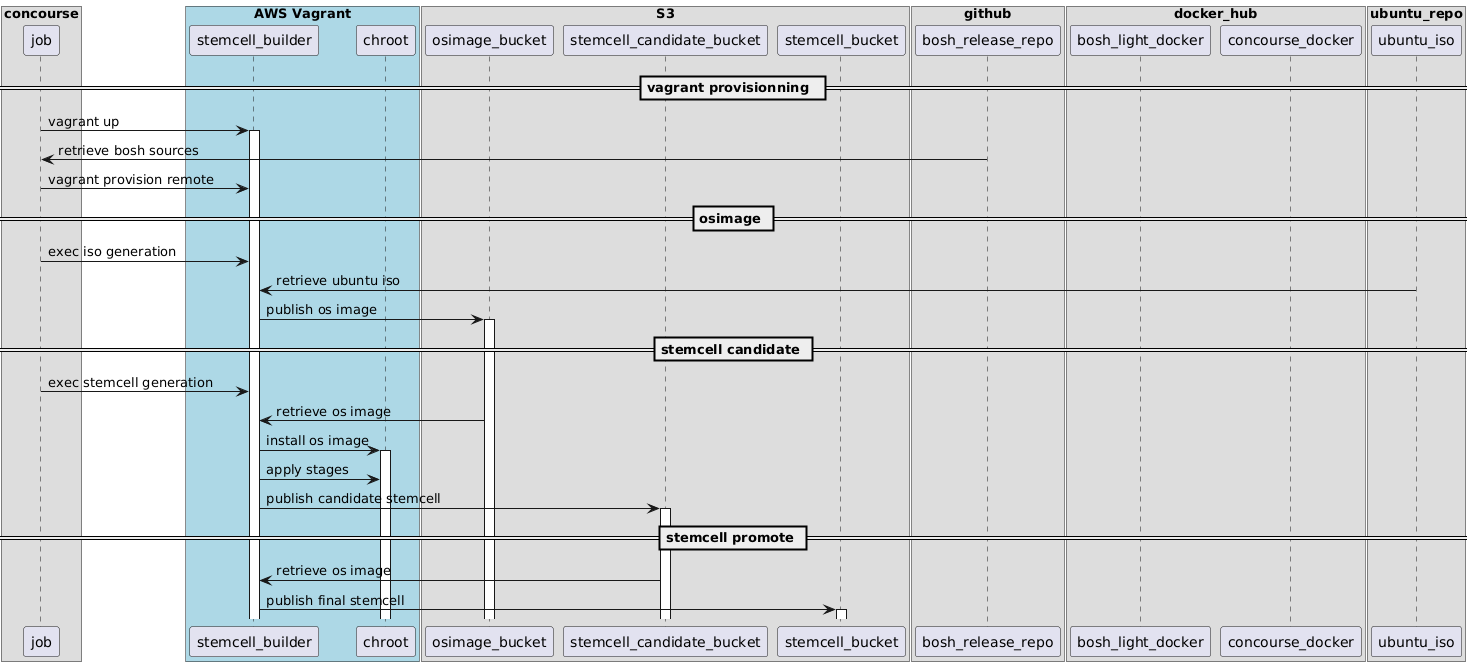Click the 'install os image' message
This screenshot has height=666, width=1472.
tap(317, 441)
